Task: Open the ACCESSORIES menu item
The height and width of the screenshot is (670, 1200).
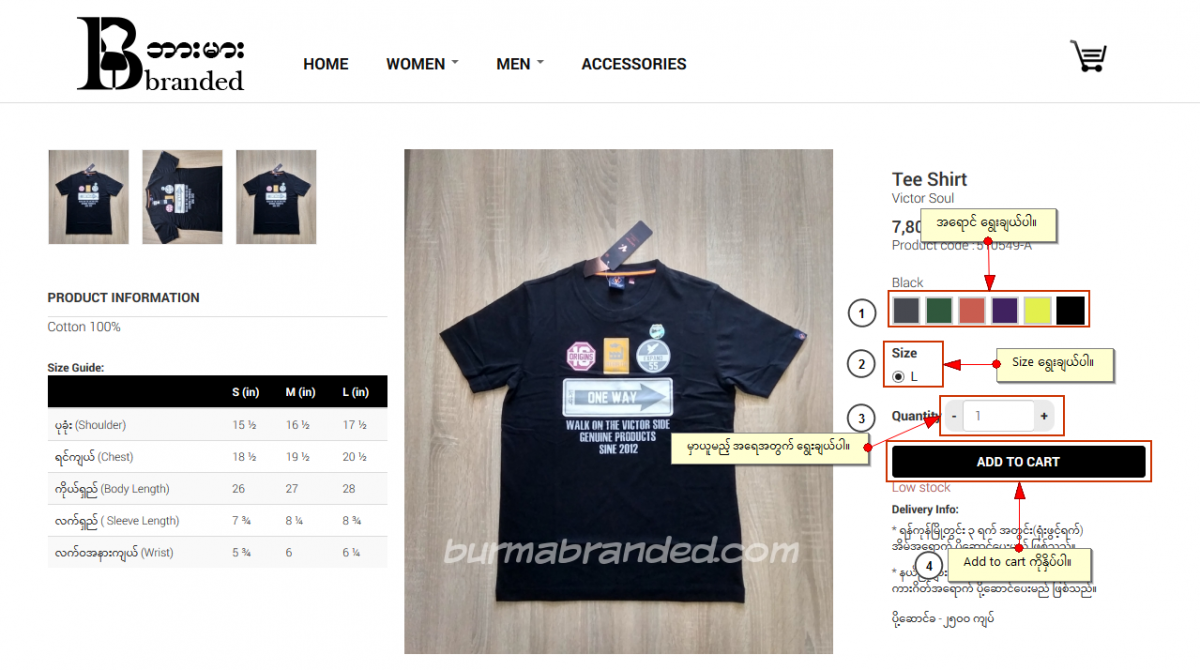Action: pyautogui.click(x=634, y=64)
